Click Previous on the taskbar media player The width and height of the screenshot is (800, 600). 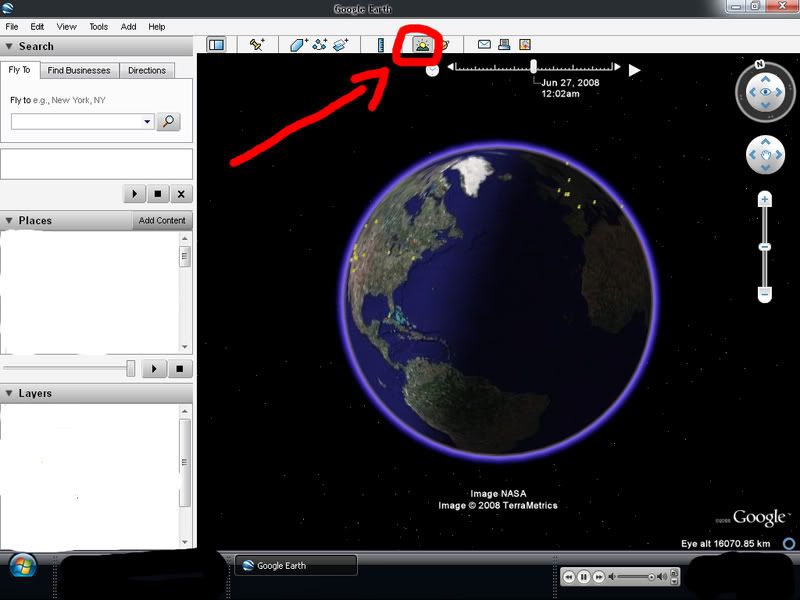click(x=568, y=577)
